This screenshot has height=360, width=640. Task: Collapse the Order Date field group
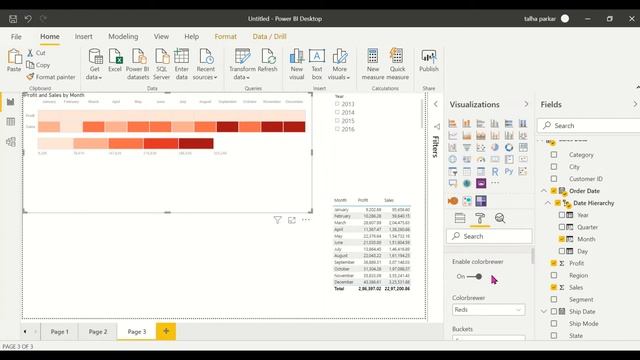tap(544, 191)
